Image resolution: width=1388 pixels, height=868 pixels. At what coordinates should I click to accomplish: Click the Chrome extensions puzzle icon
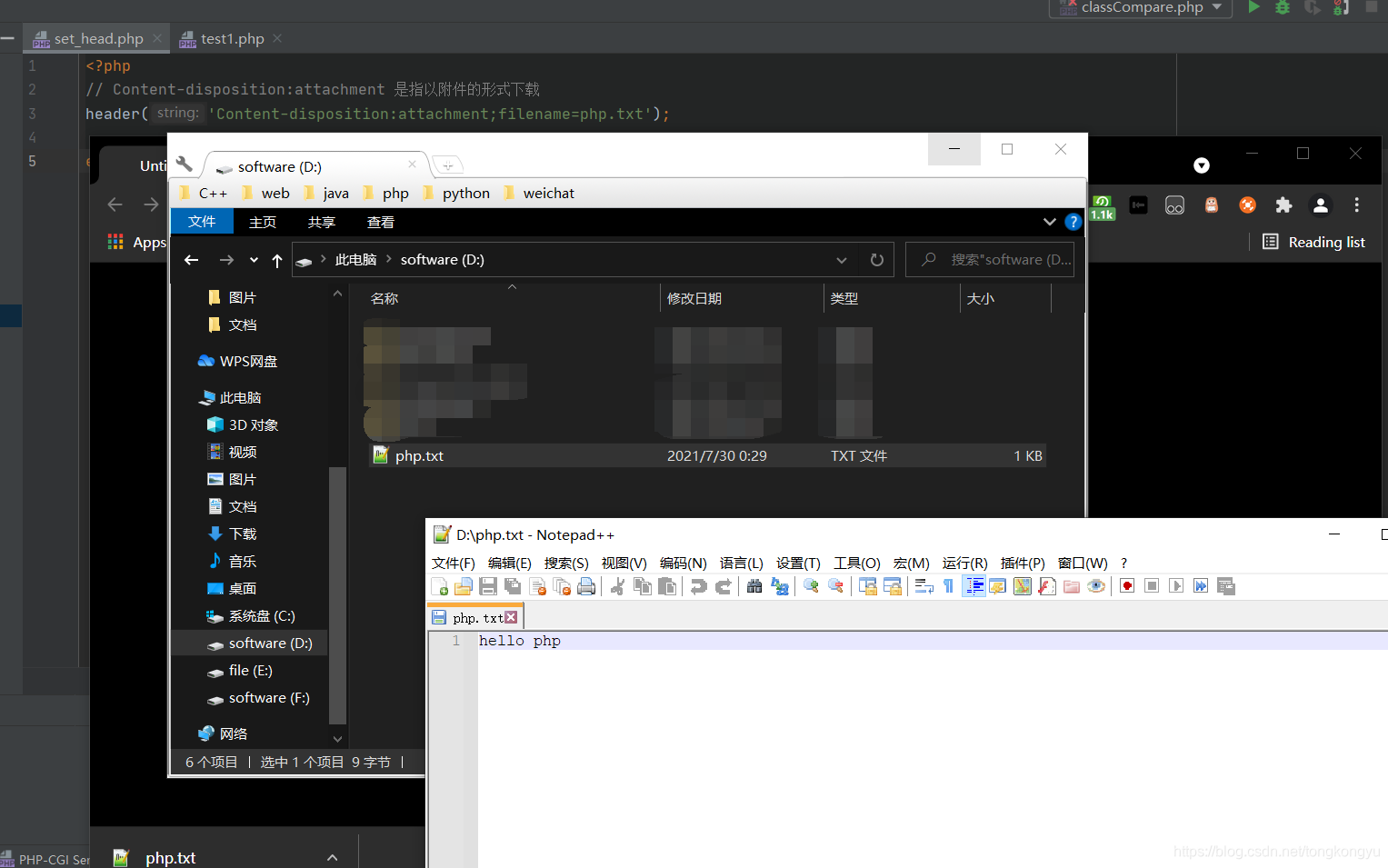point(1283,205)
